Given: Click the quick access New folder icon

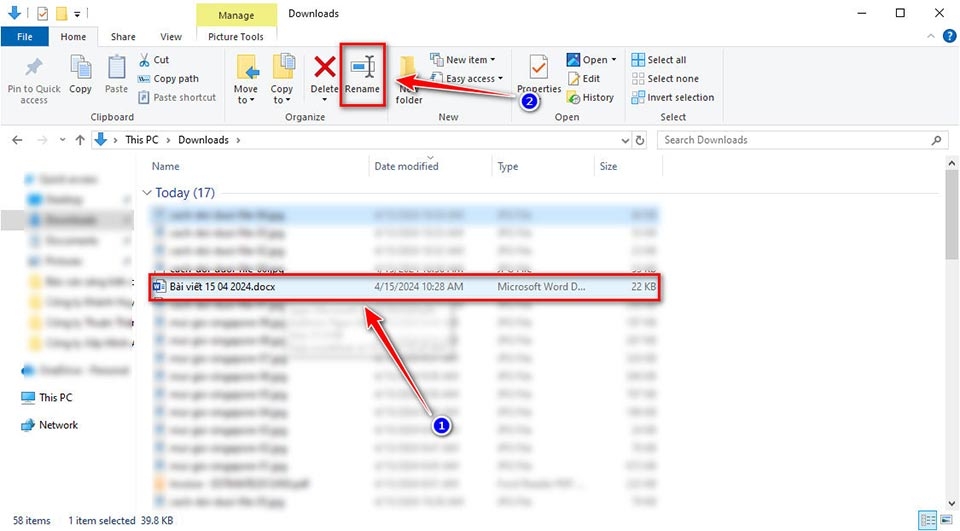Looking at the screenshot, I should coord(61,13).
